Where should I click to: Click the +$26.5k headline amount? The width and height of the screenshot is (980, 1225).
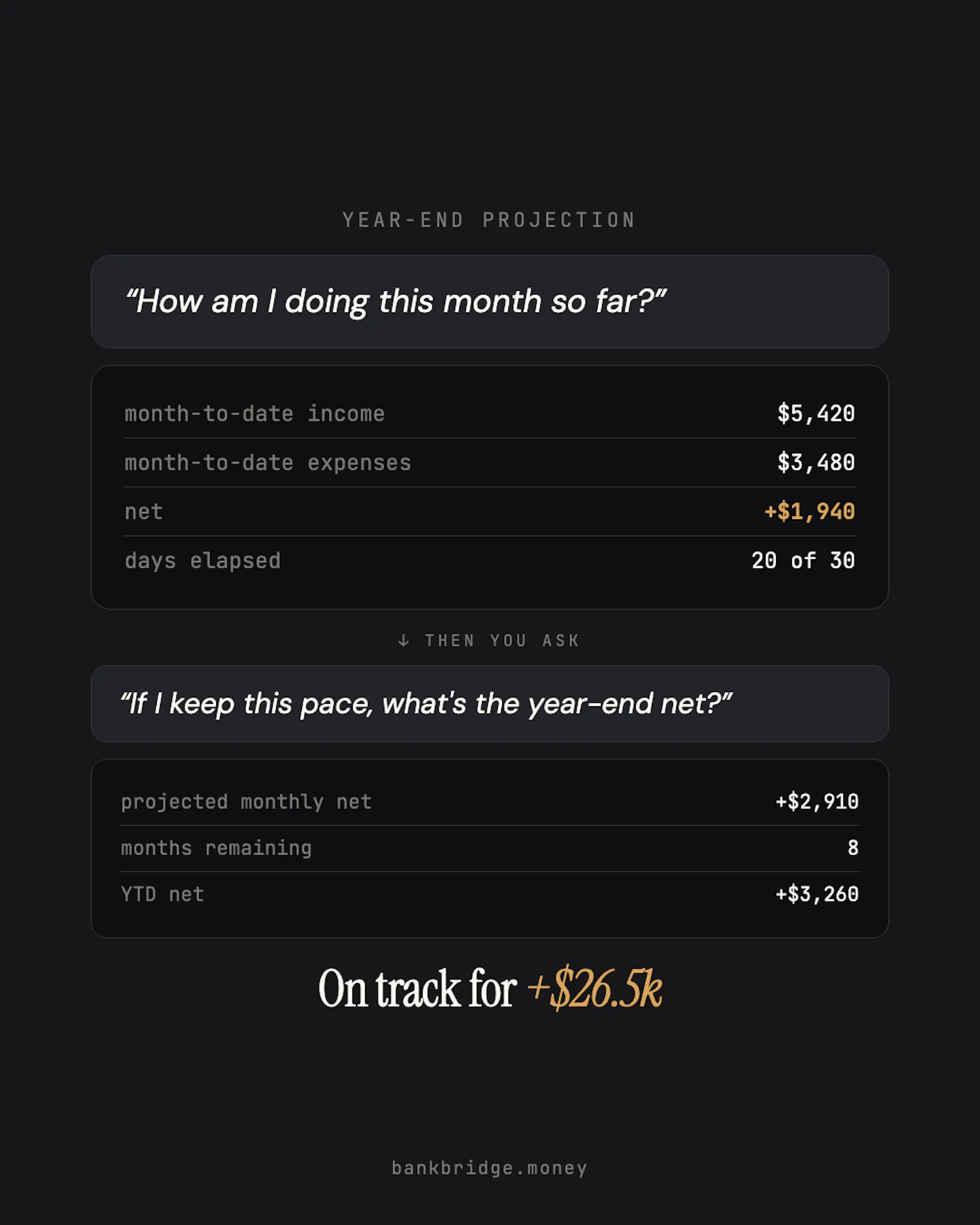(x=594, y=988)
